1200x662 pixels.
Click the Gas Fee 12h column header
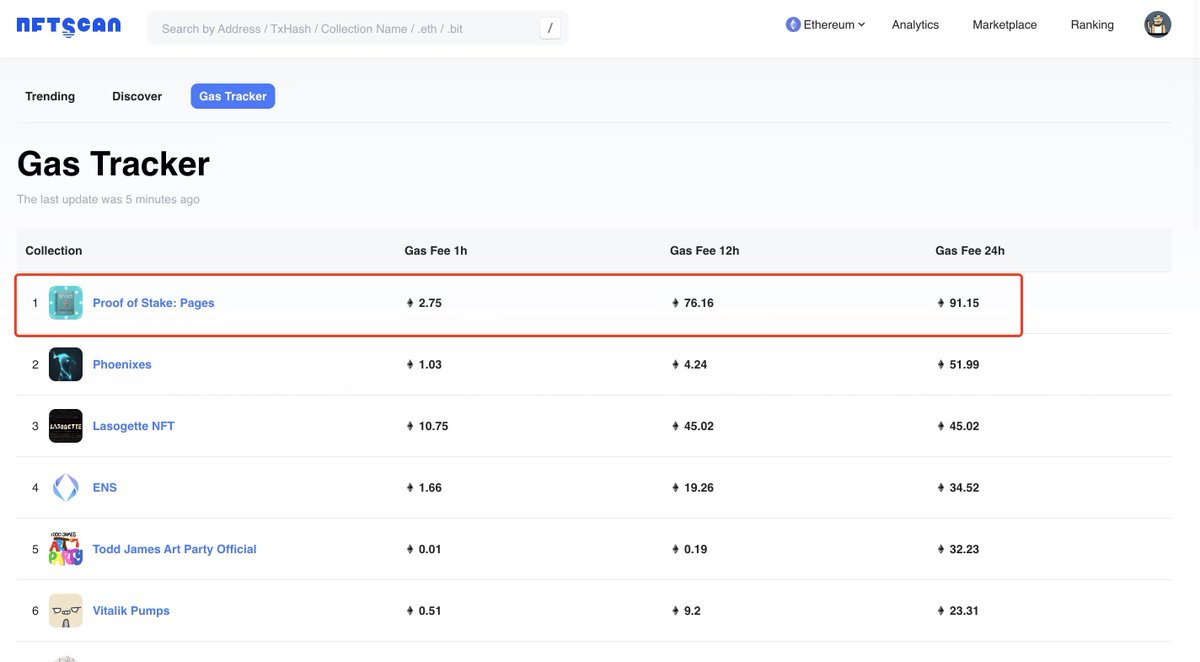click(704, 251)
